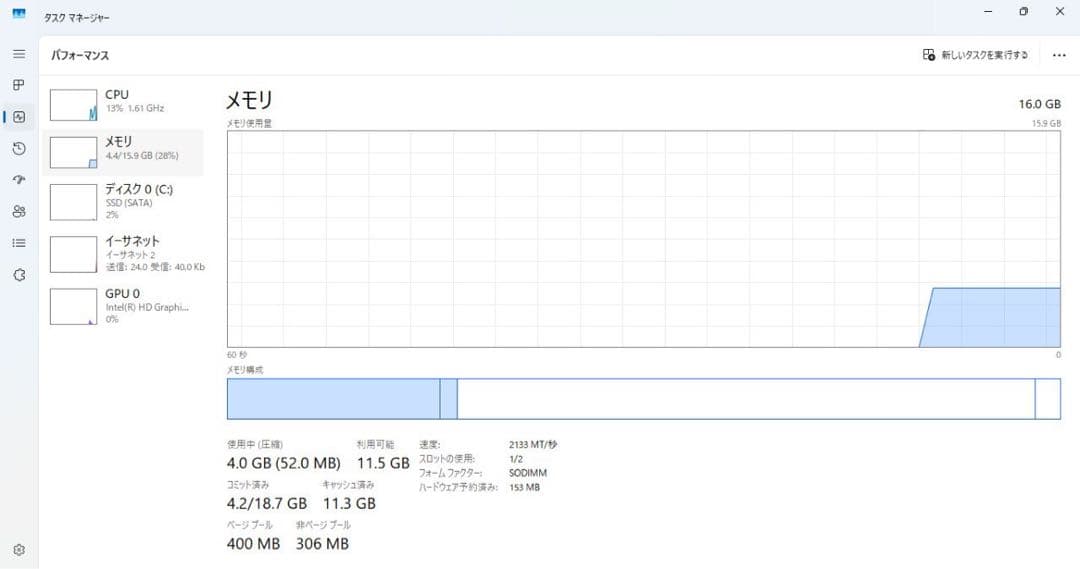Click the Task Manager app icon in title bar

19,13
